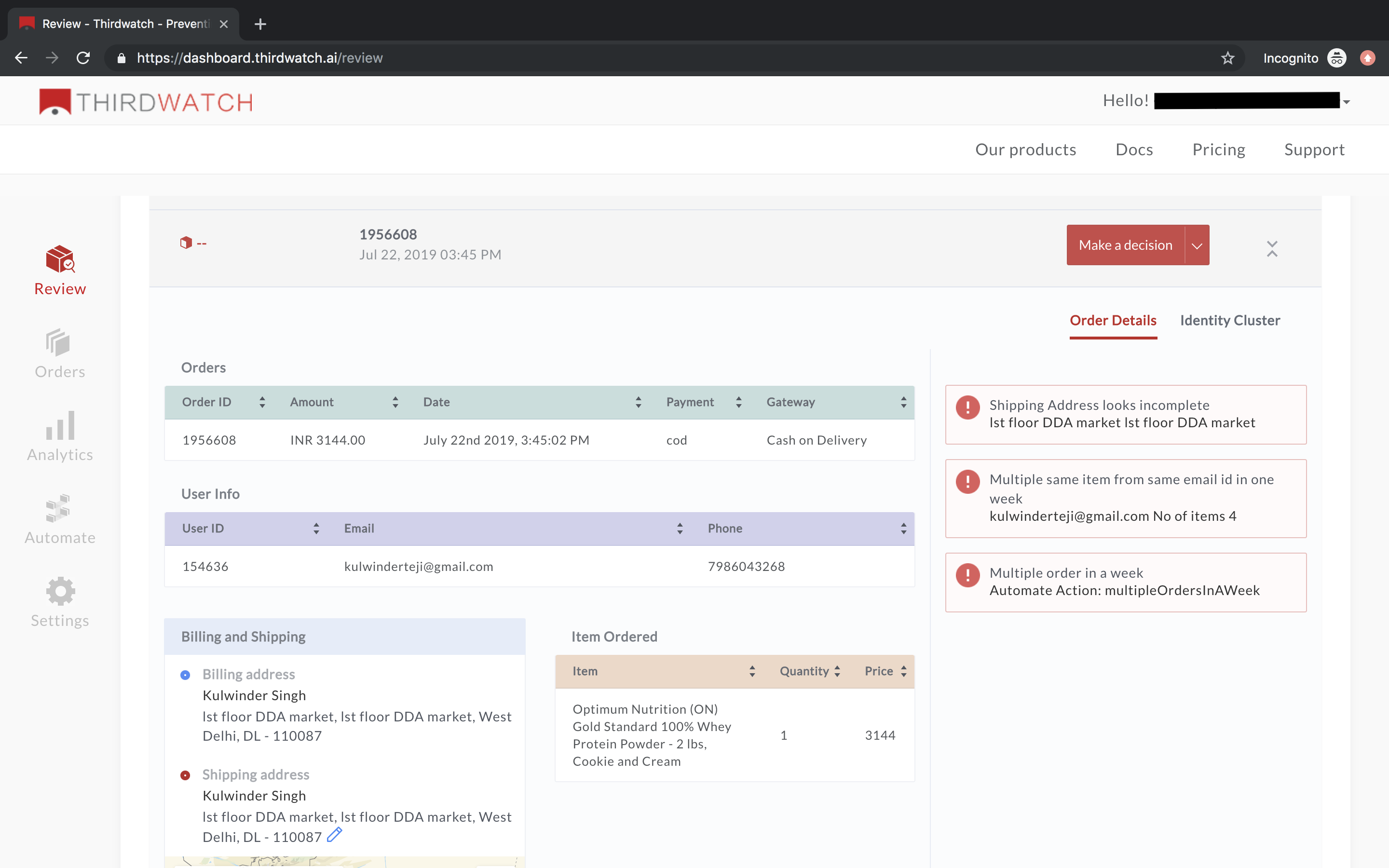
Task: Collapse the order 1956608 panel
Action: (1272, 248)
